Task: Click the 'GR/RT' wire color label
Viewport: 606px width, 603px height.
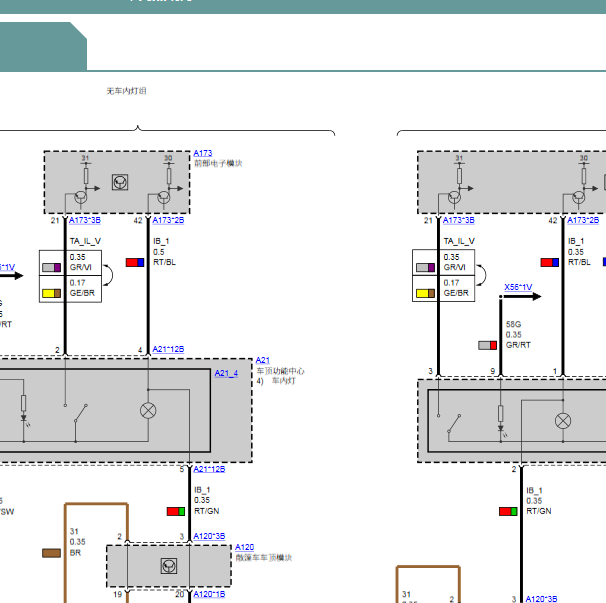Action: 518,345
